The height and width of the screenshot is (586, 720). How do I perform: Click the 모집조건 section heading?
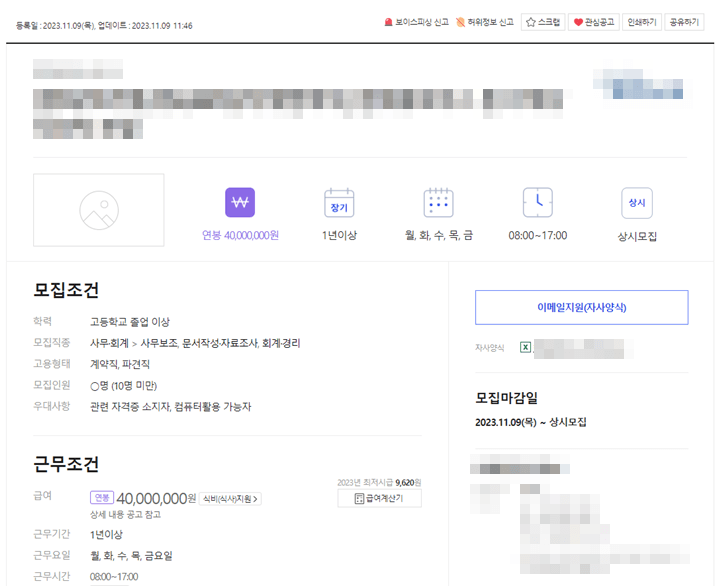click(66, 290)
